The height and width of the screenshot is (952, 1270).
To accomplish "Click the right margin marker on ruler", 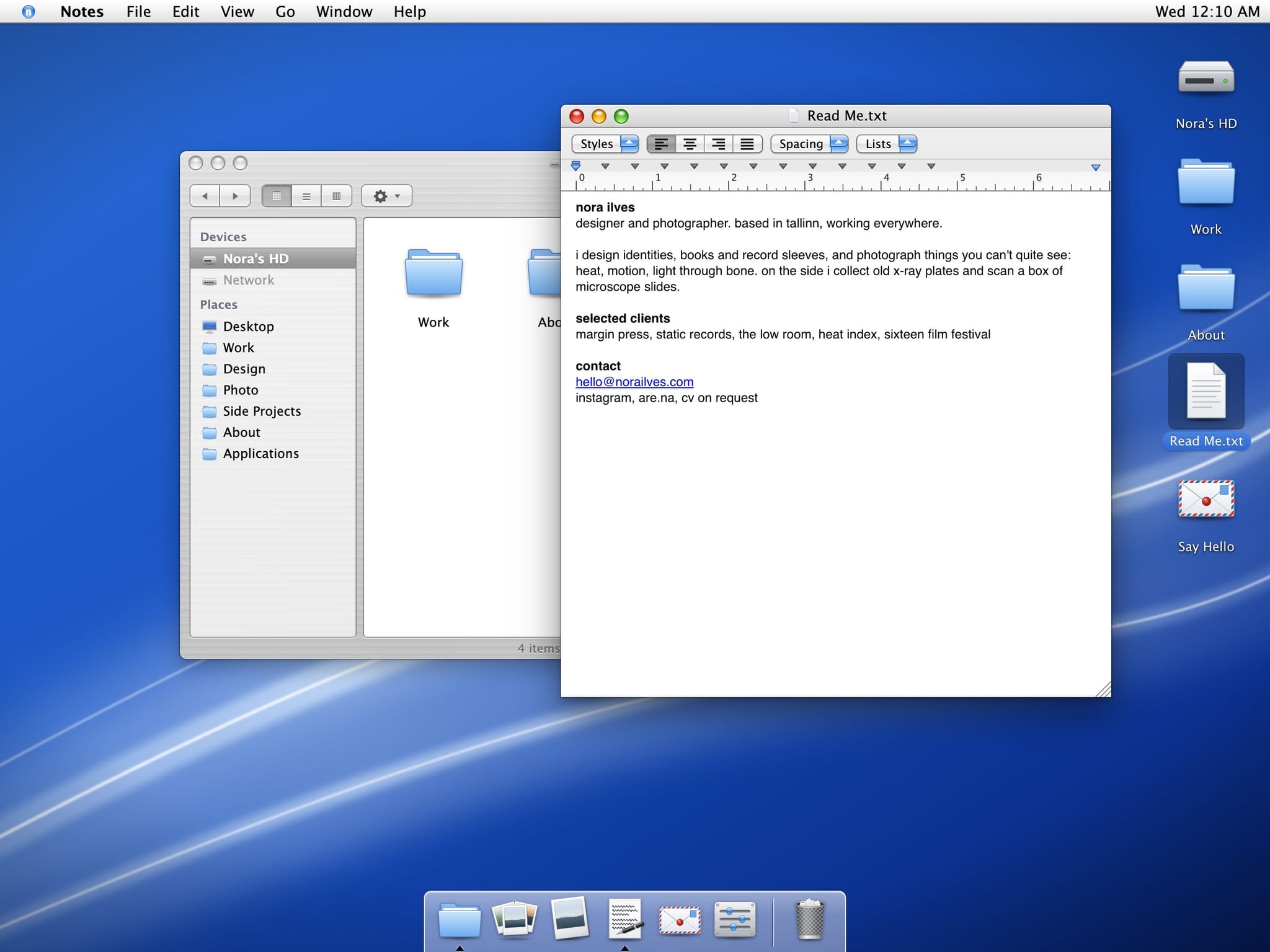I will point(1096,167).
